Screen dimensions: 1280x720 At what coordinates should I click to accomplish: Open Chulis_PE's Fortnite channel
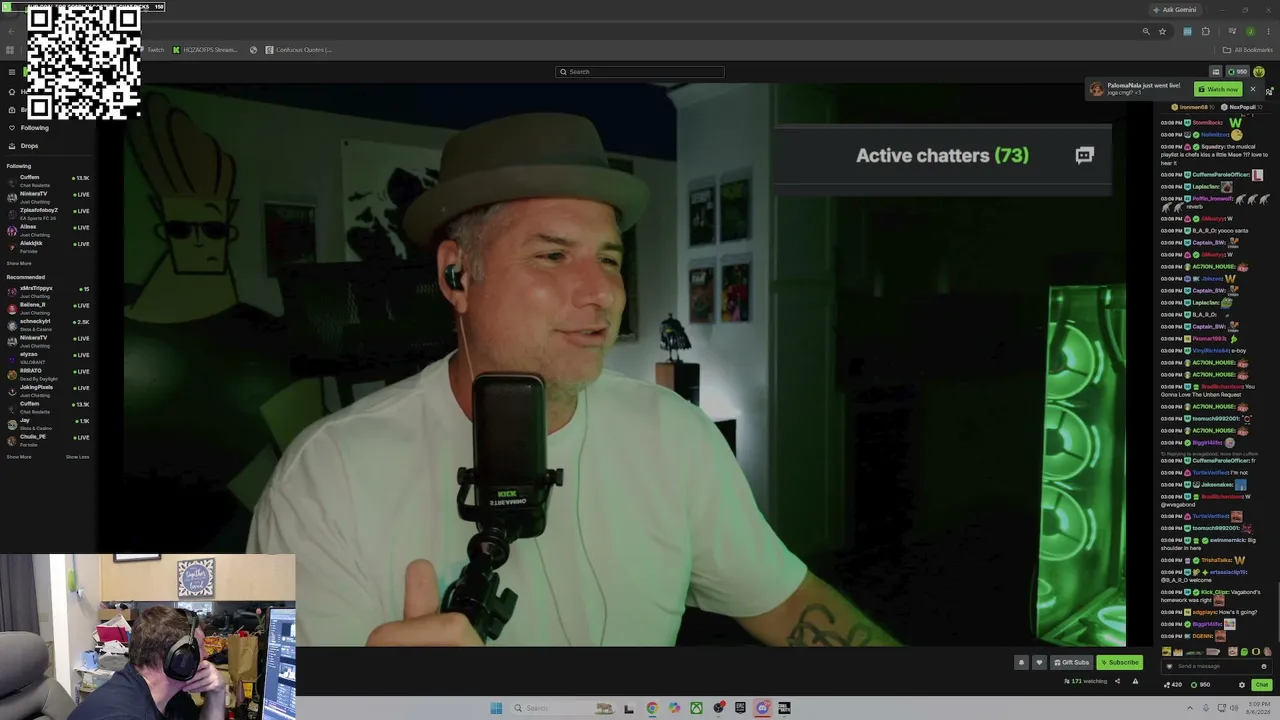click(x=48, y=439)
